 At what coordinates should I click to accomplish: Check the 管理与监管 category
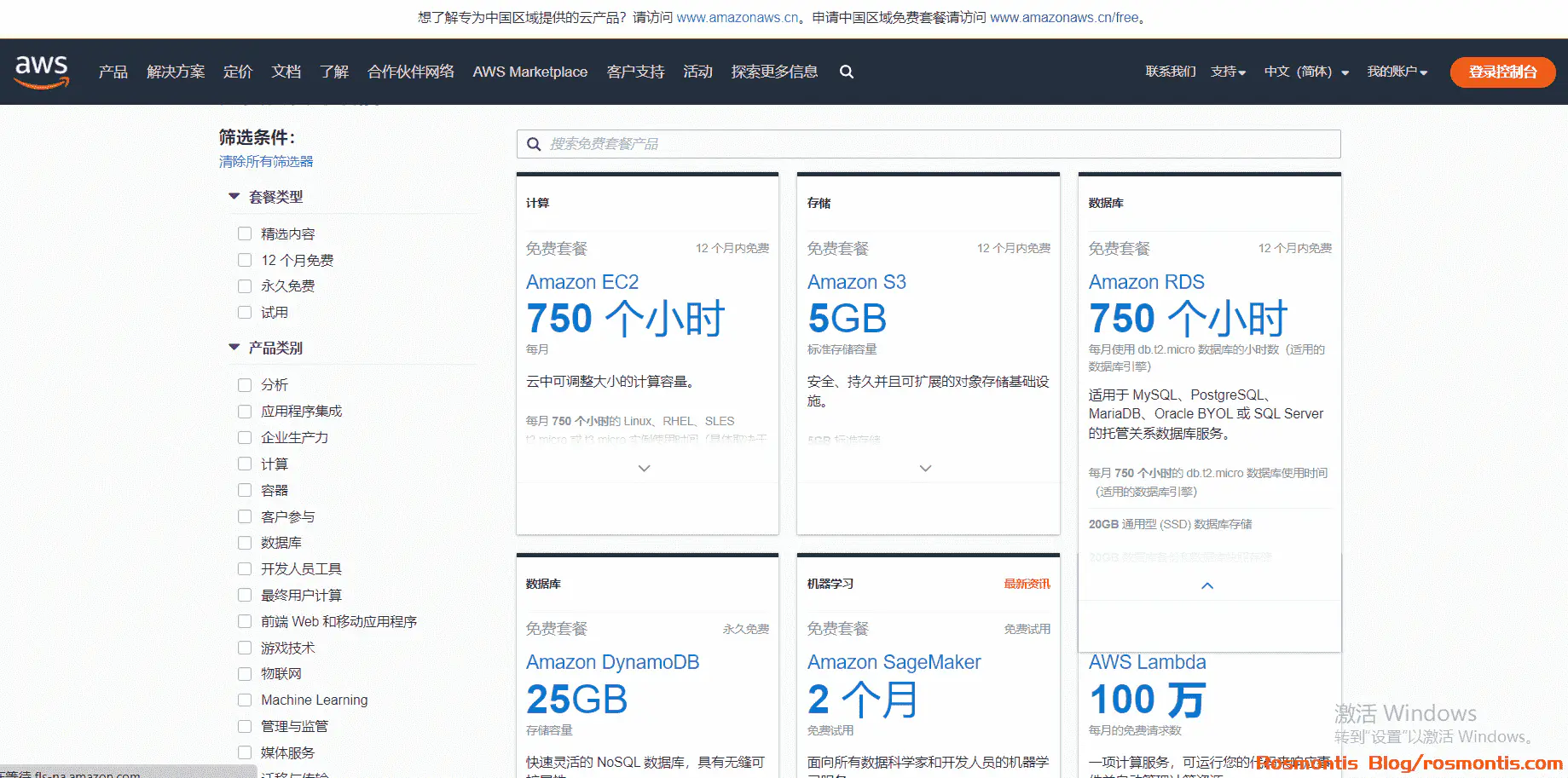pyautogui.click(x=245, y=726)
